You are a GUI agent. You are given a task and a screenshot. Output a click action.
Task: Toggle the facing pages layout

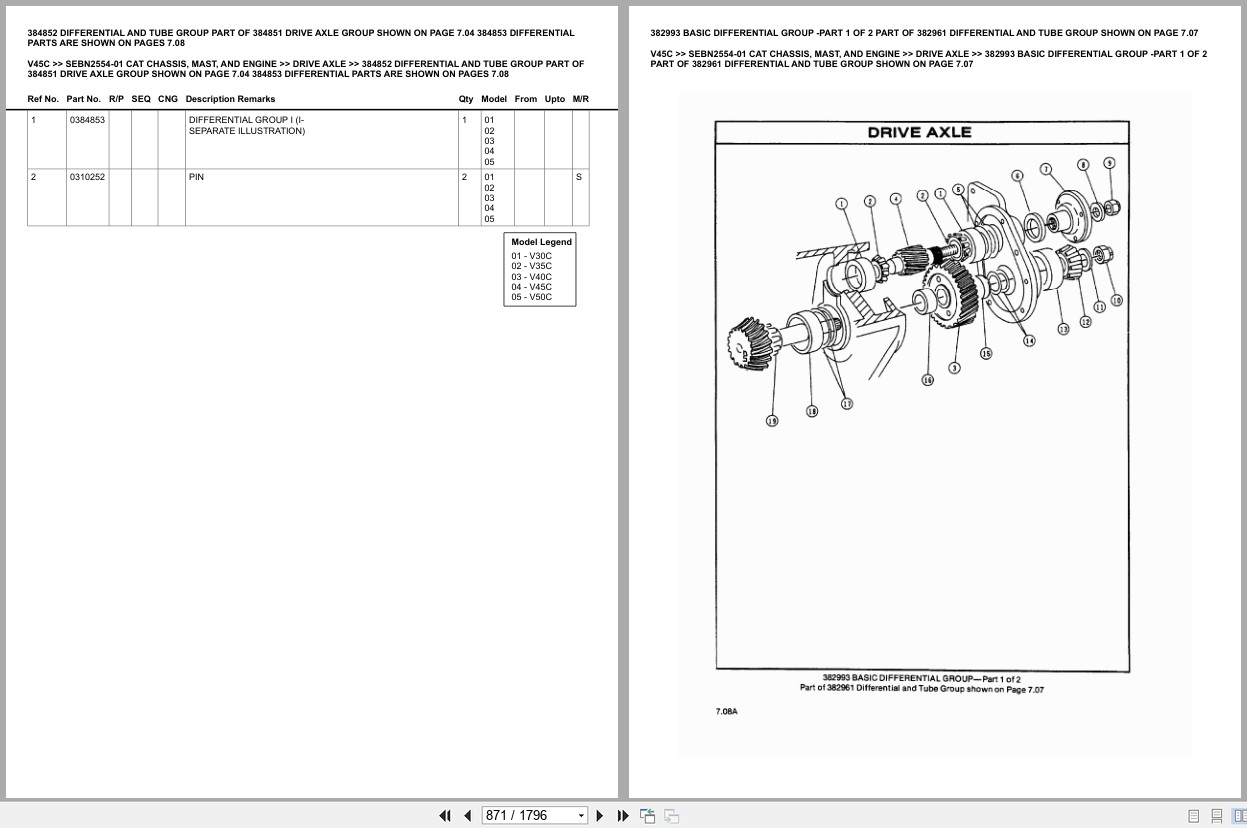(x=1240, y=815)
